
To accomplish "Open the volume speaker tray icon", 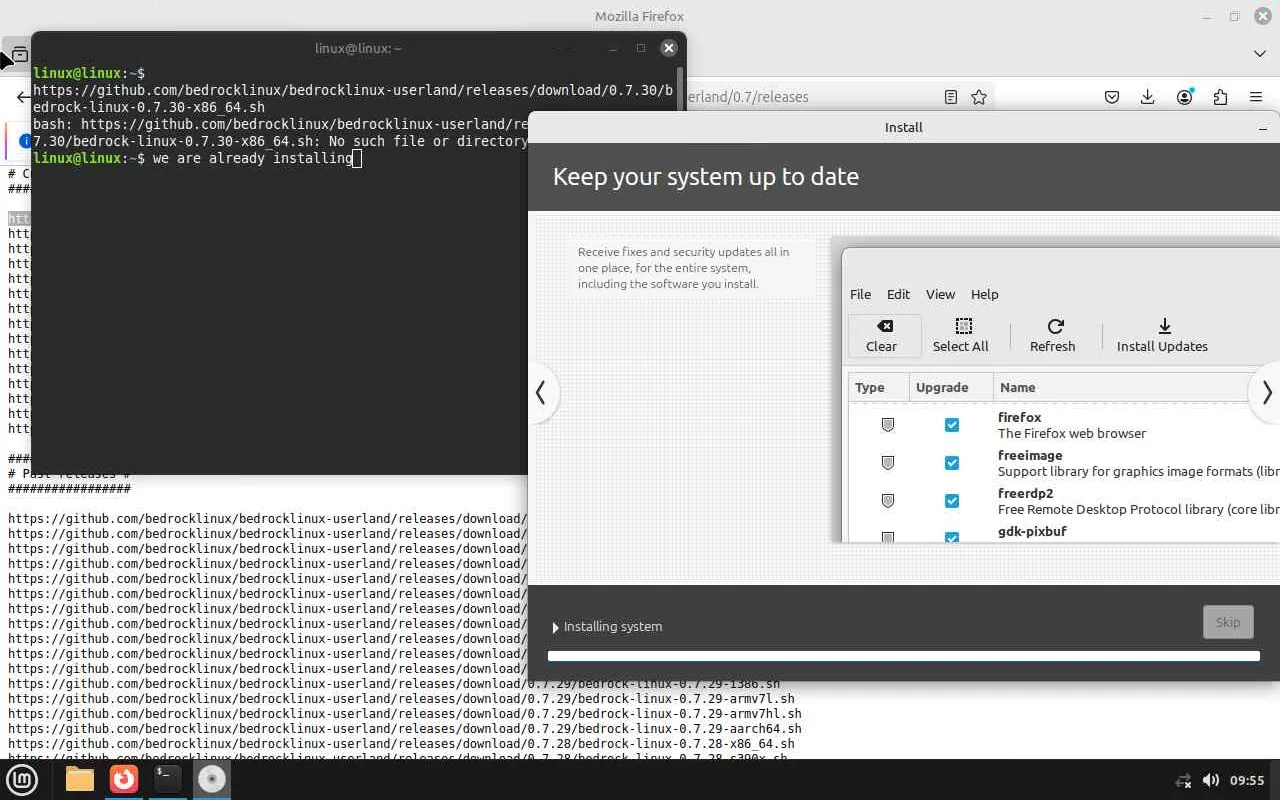I will coord(1210,780).
